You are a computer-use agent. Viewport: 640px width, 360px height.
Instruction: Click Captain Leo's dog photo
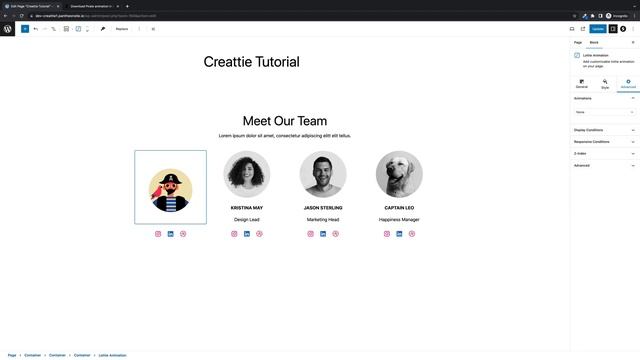399,174
